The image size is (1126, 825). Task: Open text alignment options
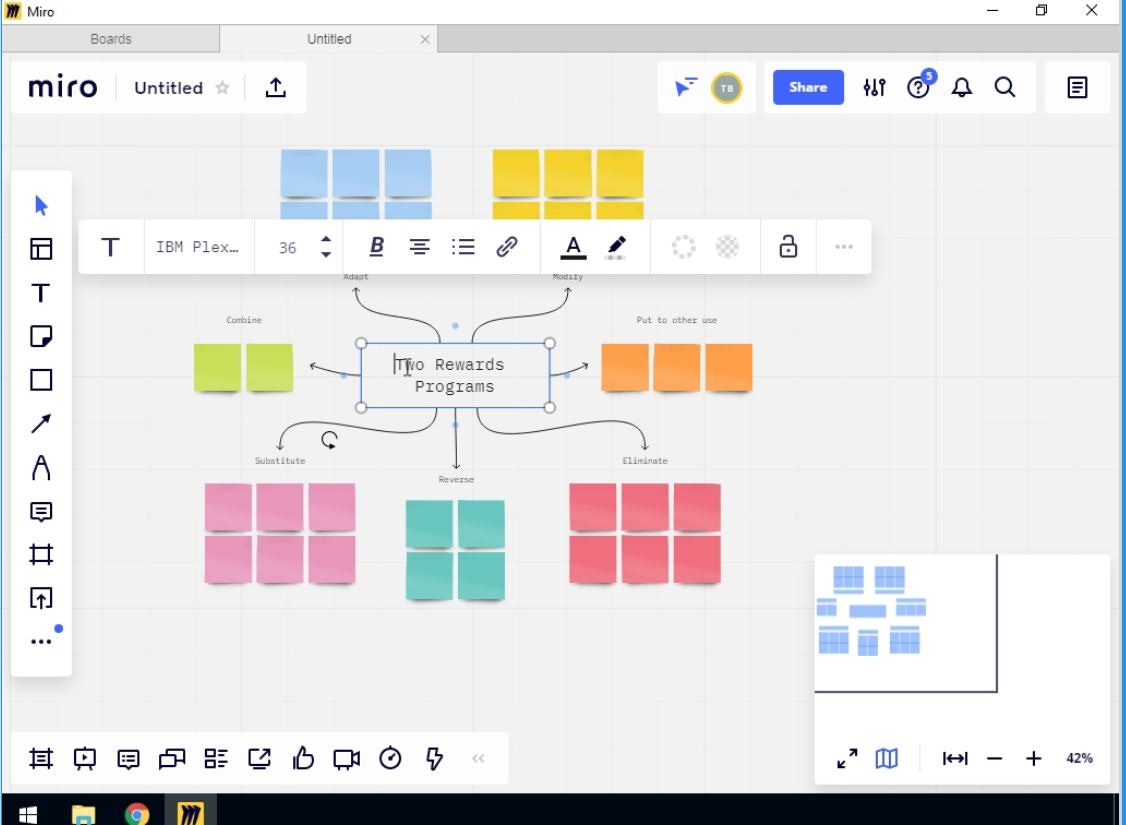[x=419, y=247]
